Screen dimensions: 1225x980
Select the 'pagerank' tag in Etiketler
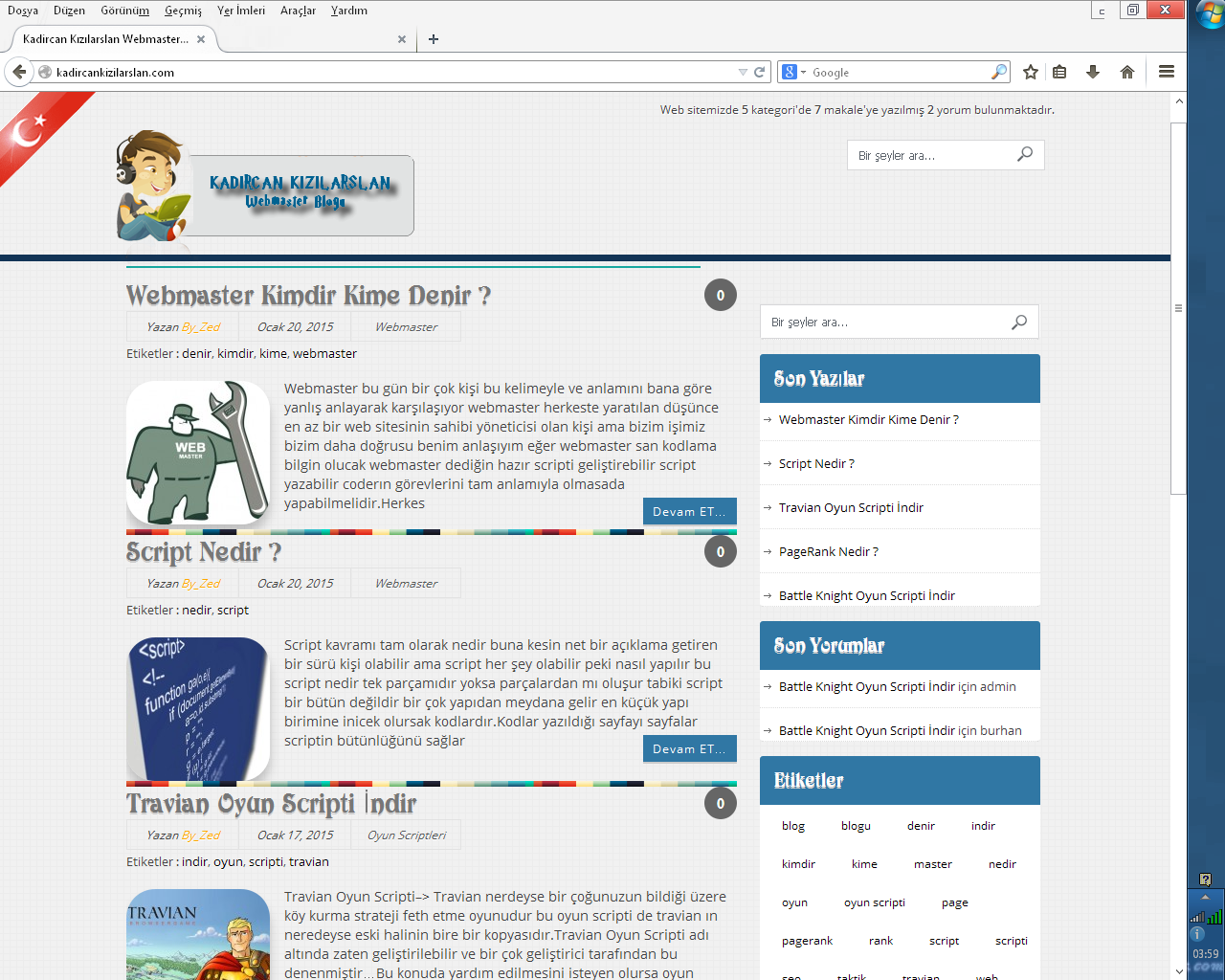pyautogui.click(x=807, y=941)
